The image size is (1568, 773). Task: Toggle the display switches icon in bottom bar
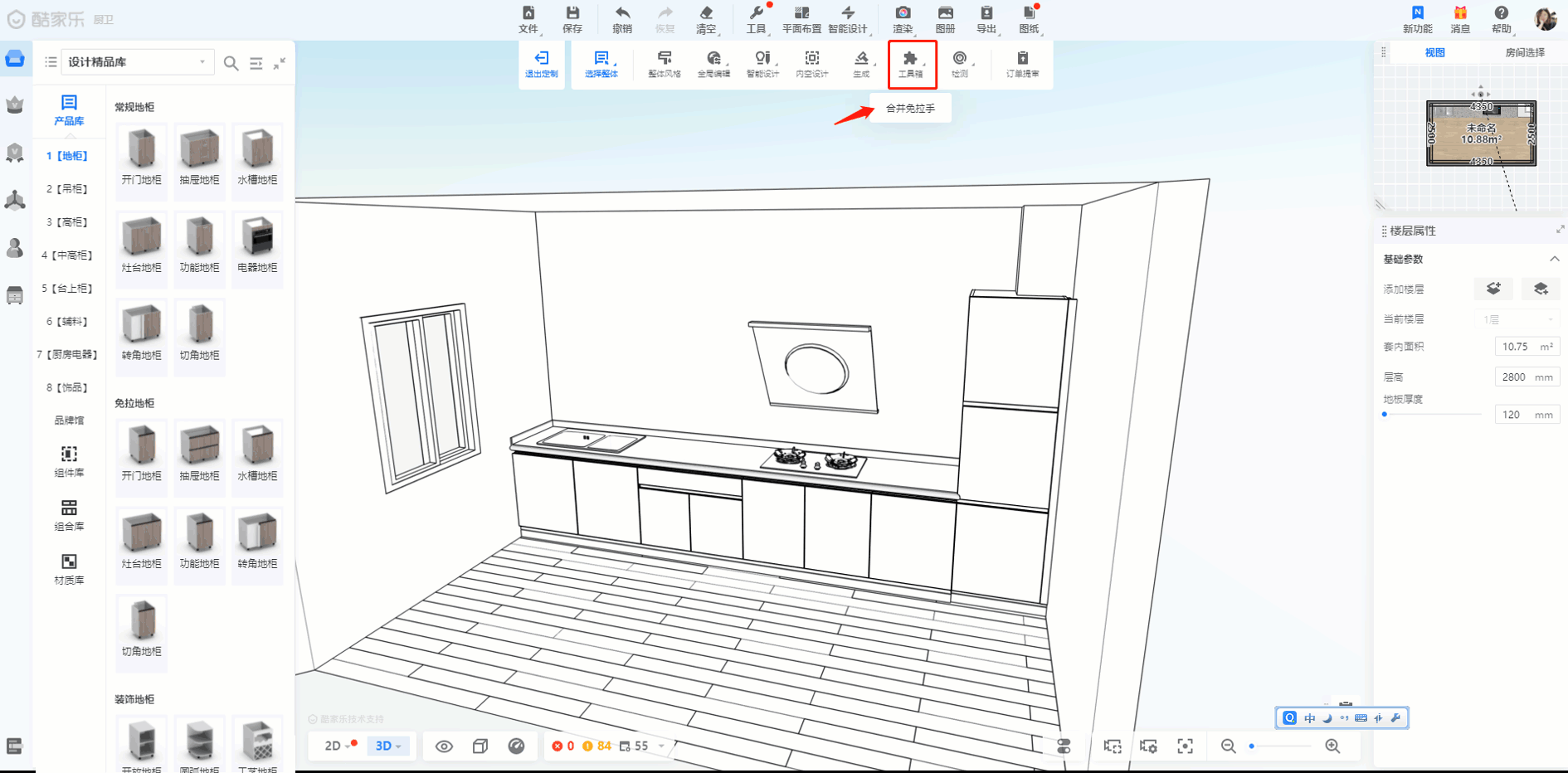[x=1064, y=746]
